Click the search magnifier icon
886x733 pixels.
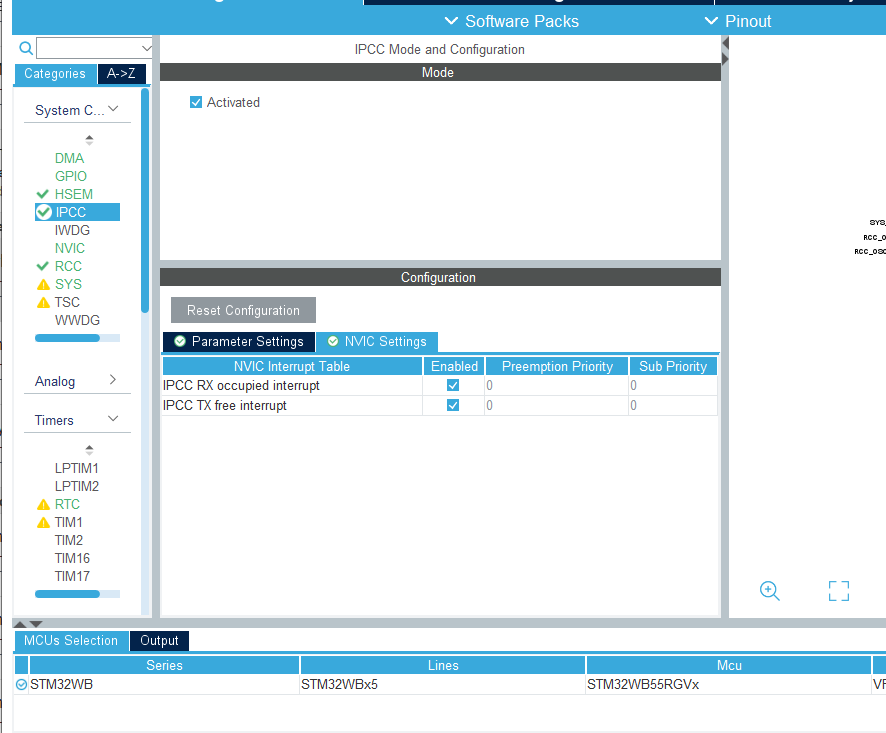click(x=26, y=48)
